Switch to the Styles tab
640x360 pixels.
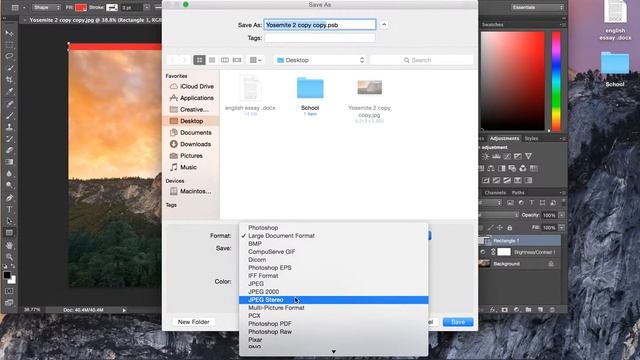click(x=531, y=138)
